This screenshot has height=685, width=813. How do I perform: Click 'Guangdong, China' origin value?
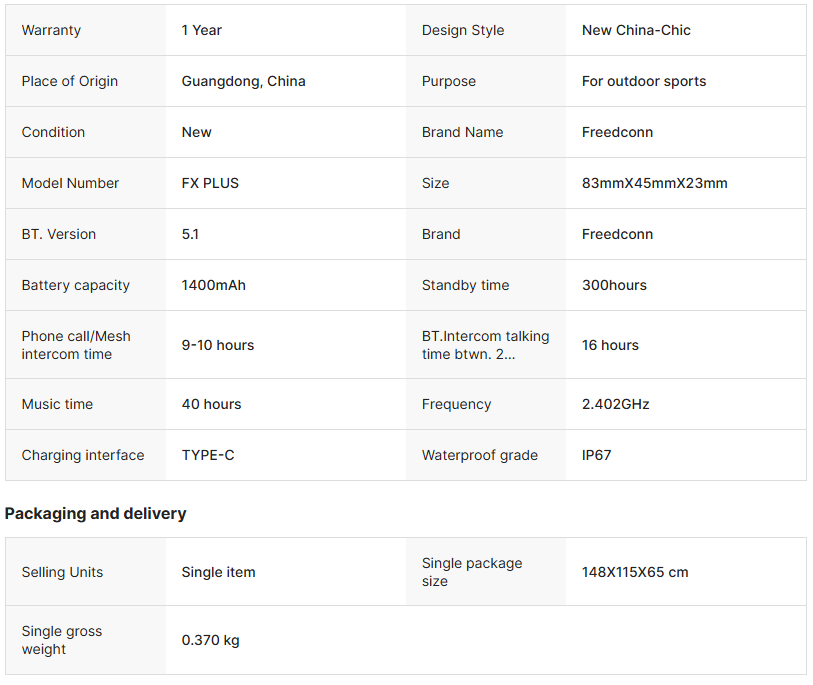[244, 81]
